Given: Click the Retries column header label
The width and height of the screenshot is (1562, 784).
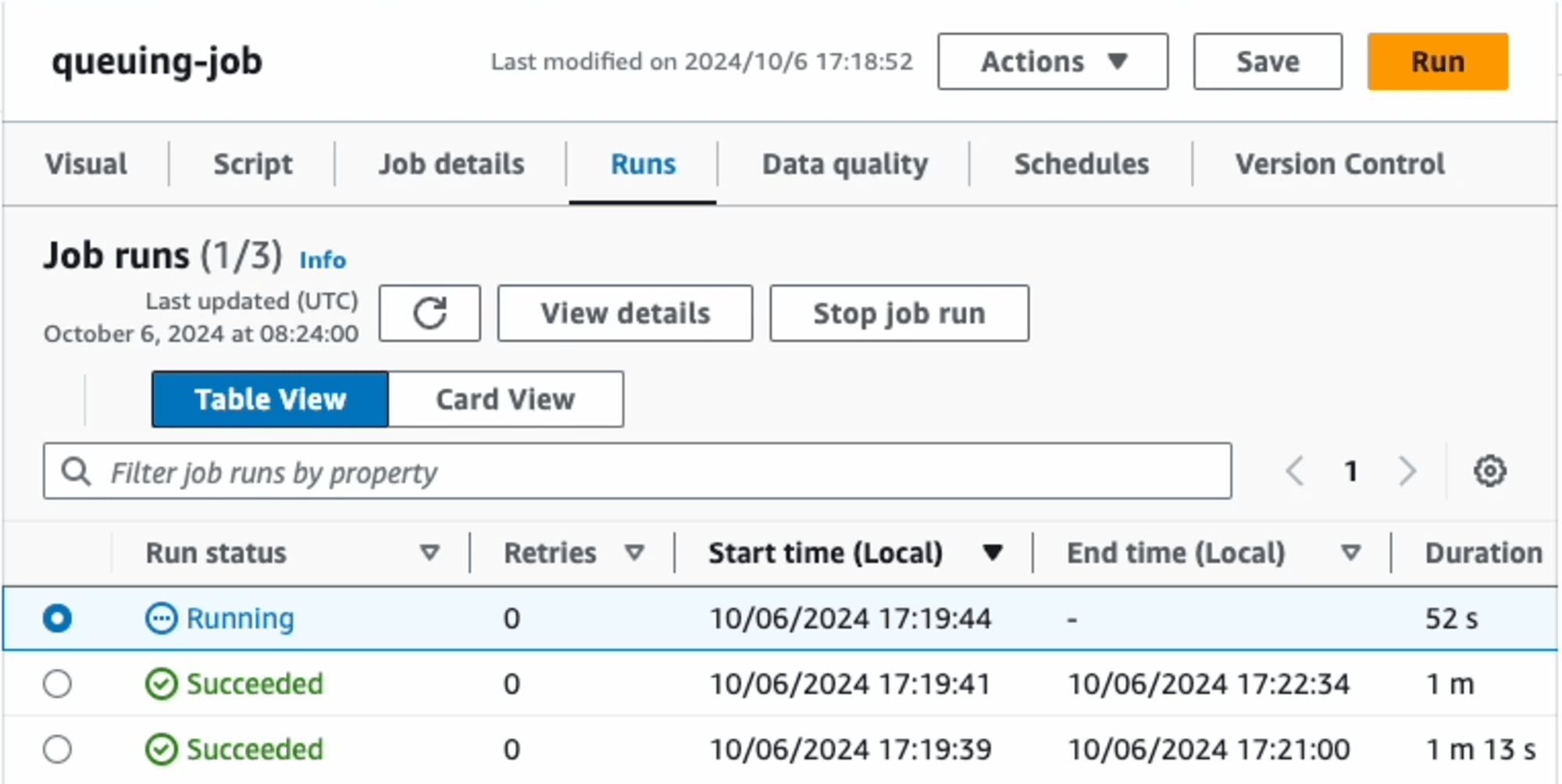Looking at the screenshot, I should [x=550, y=553].
